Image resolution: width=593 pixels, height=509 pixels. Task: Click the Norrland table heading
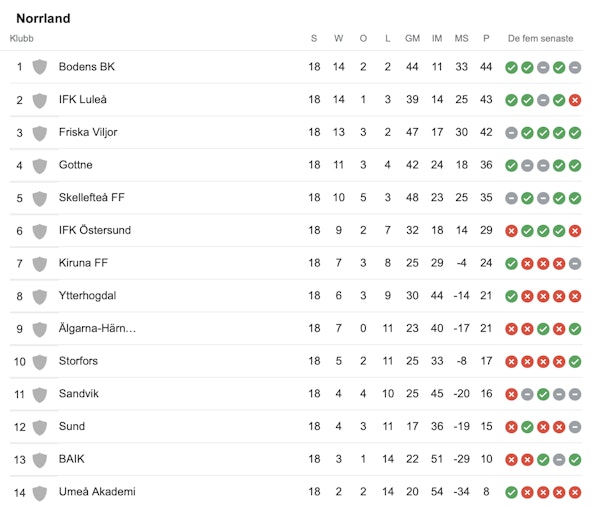pos(43,18)
